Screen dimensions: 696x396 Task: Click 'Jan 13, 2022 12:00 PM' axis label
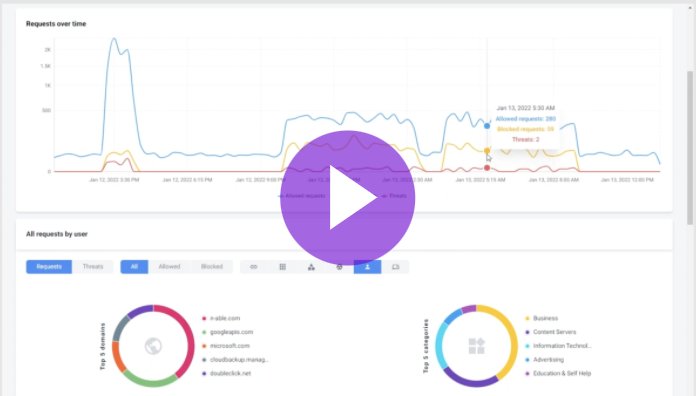(627, 180)
